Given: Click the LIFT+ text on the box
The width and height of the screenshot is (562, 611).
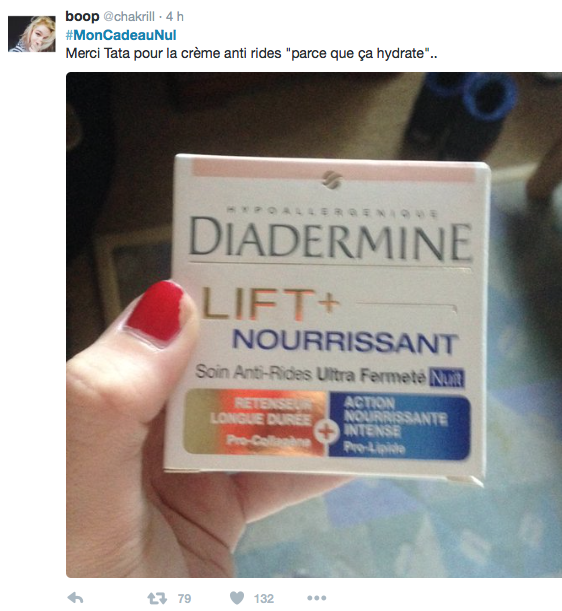Looking at the screenshot, I should pyautogui.click(x=270, y=304).
